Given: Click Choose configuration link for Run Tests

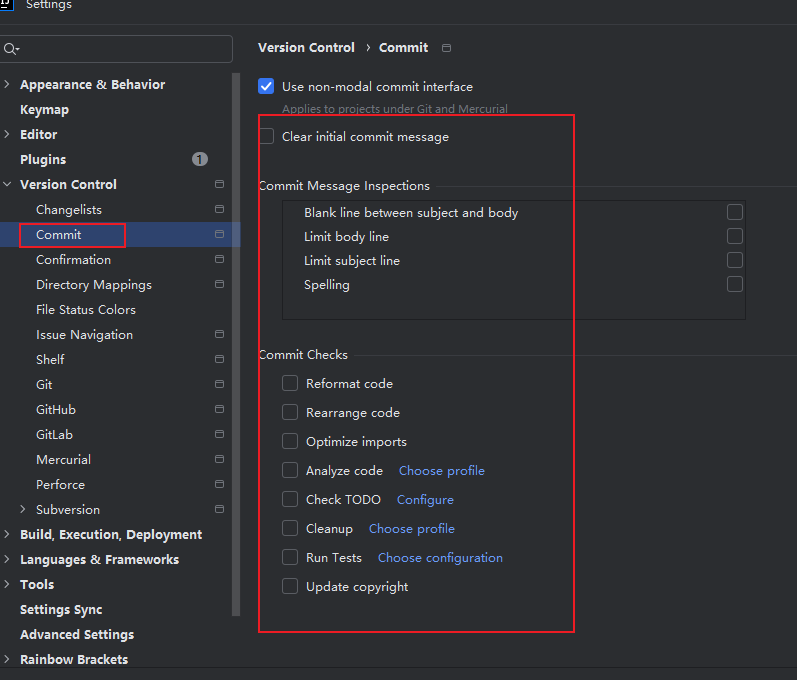Looking at the screenshot, I should point(440,558).
